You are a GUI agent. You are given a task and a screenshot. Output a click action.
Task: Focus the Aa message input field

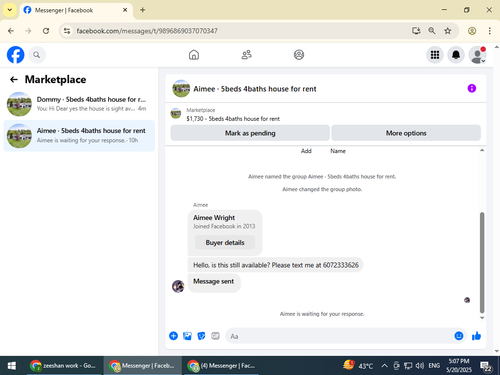pos(340,336)
